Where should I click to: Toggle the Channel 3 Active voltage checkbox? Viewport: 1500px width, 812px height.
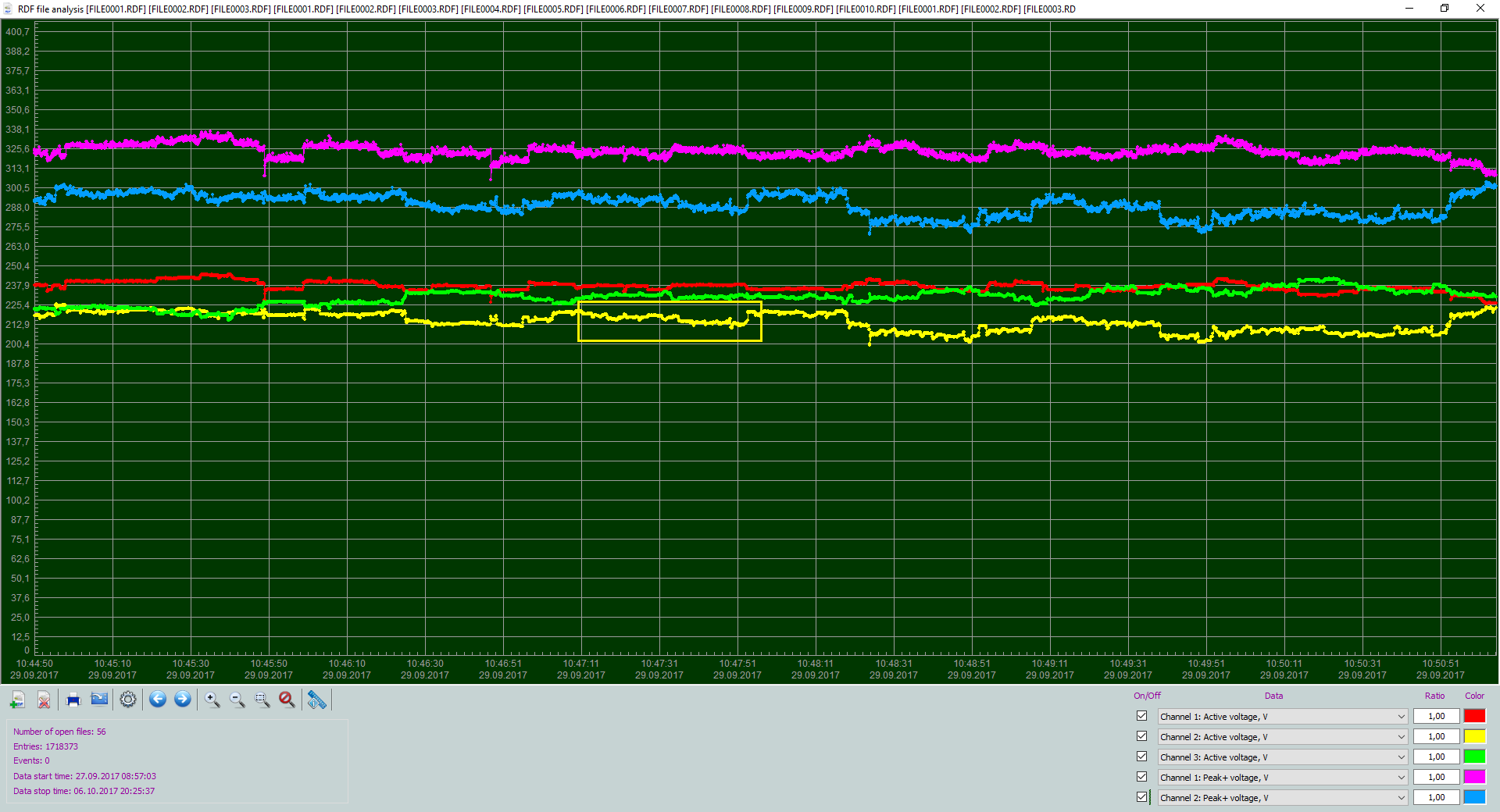click(1142, 757)
